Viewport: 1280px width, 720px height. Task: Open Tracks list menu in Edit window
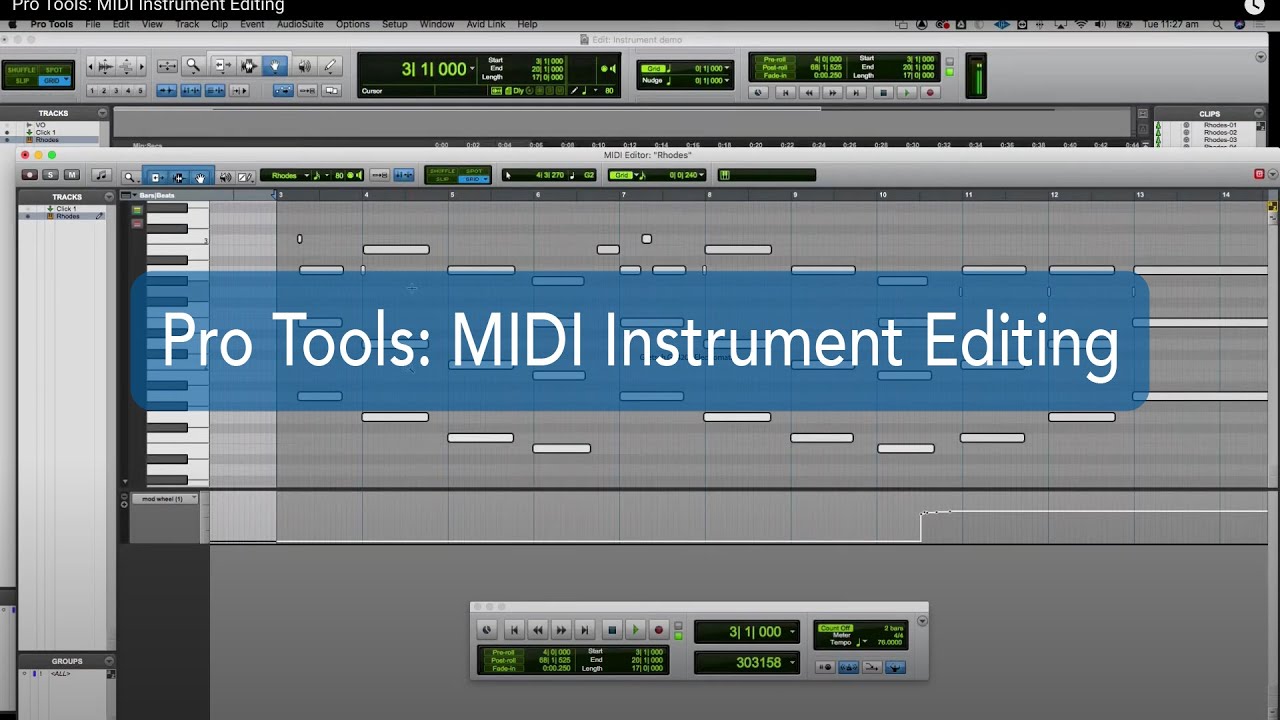(x=102, y=113)
